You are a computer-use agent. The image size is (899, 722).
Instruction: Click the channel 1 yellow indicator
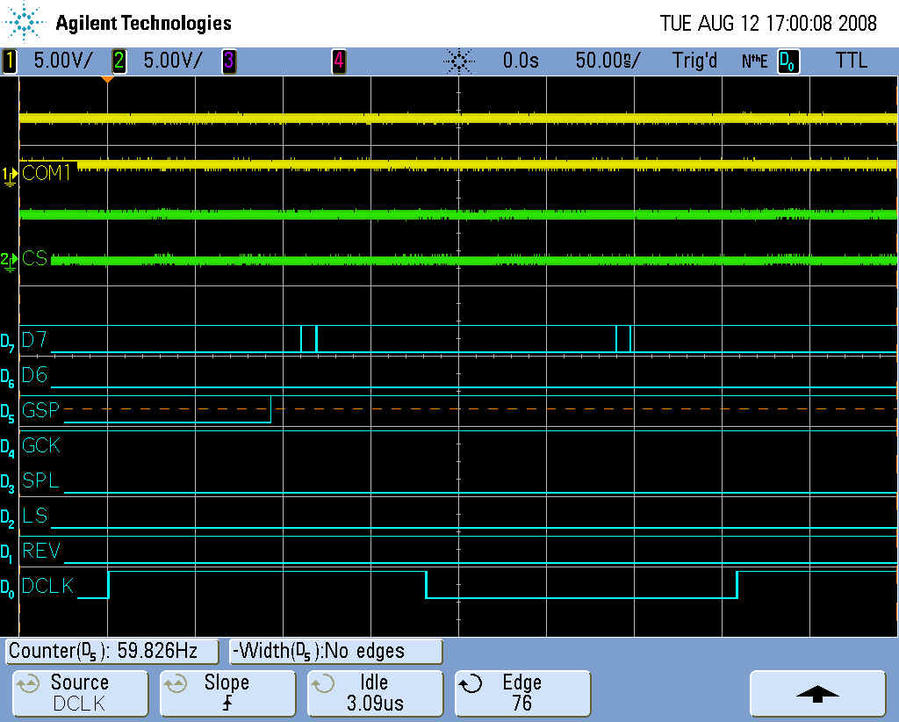(x=11, y=61)
